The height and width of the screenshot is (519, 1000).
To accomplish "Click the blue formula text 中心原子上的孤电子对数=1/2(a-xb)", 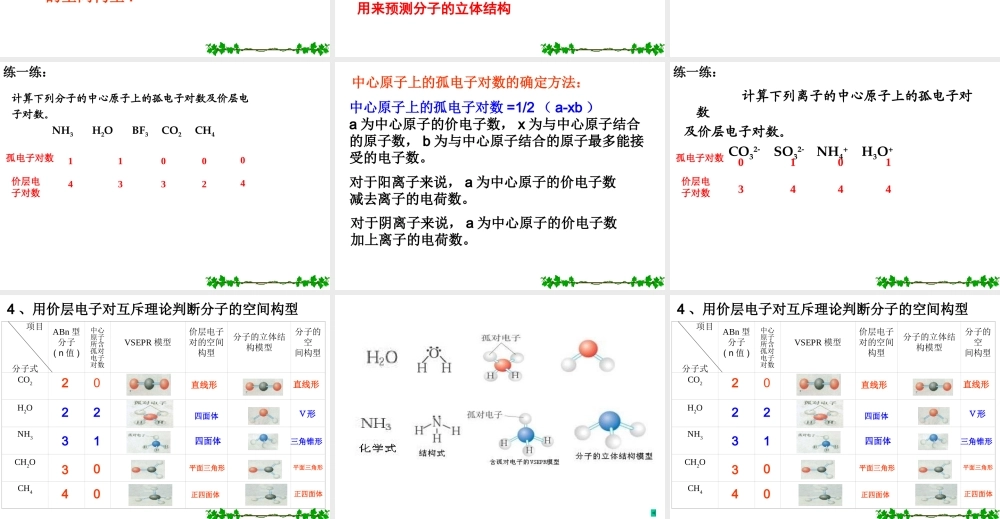I will 471,108.
